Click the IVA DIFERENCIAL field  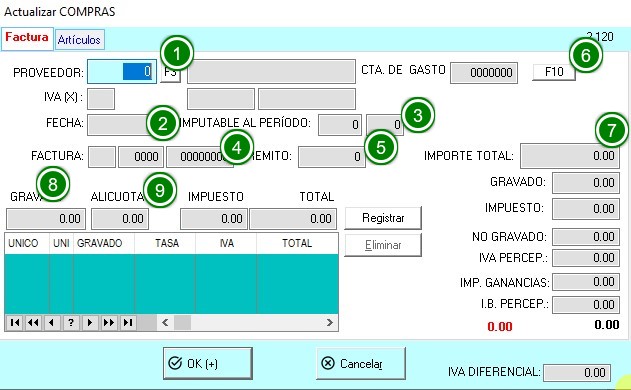pos(577,373)
